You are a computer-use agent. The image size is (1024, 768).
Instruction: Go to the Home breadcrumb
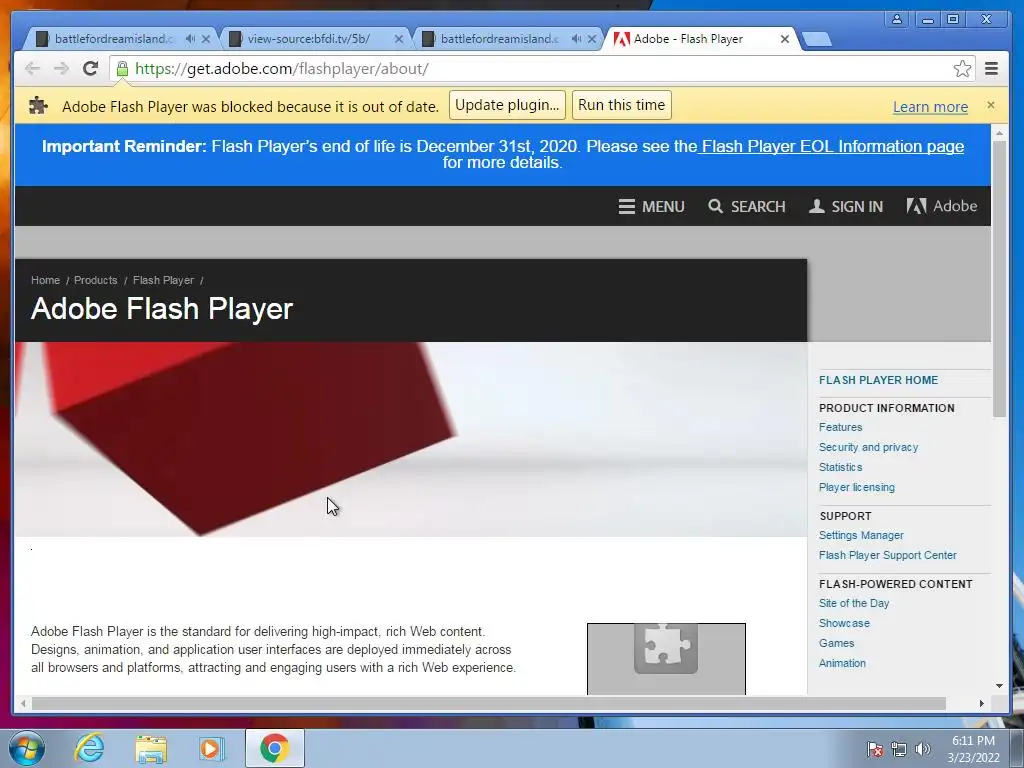pyautogui.click(x=45, y=280)
